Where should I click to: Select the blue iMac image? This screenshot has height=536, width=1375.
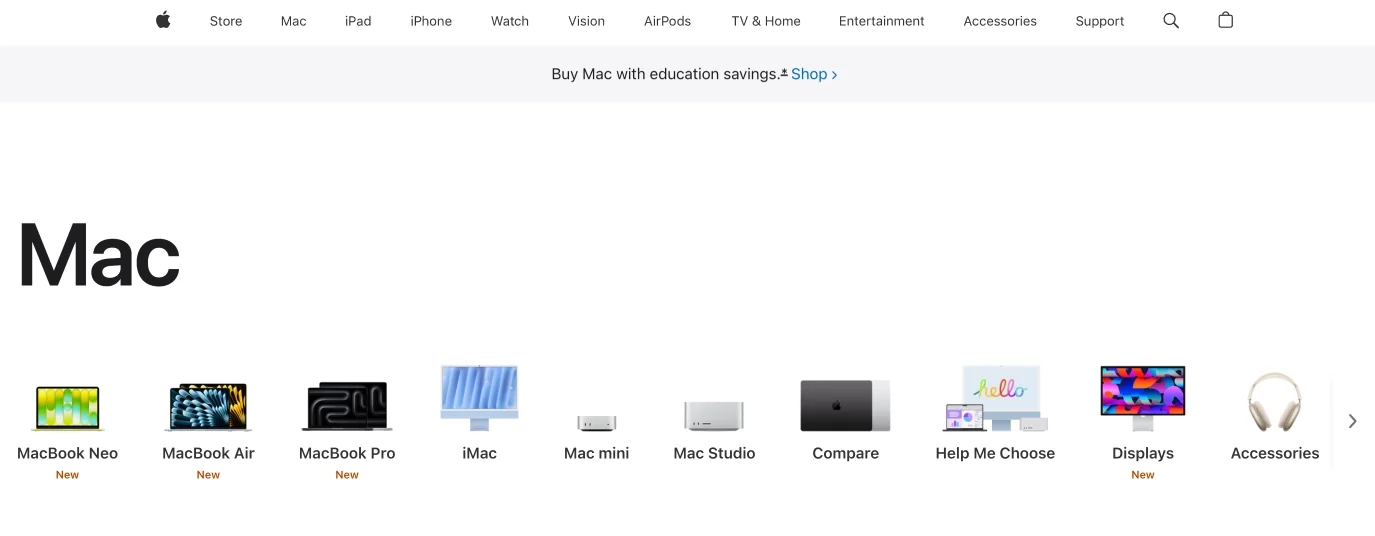480,398
